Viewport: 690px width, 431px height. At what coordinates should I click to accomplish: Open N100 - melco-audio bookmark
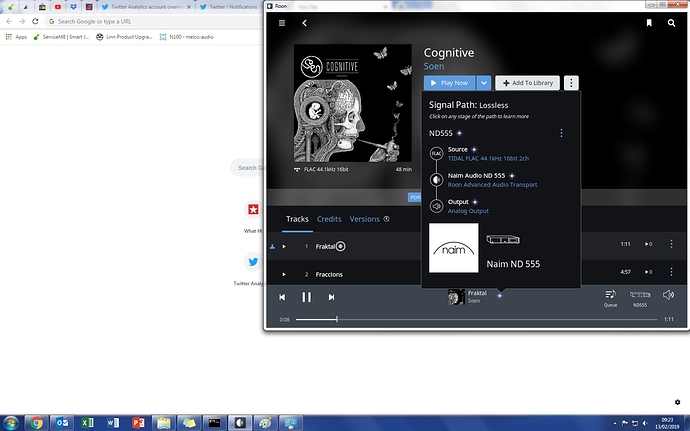click(x=187, y=37)
